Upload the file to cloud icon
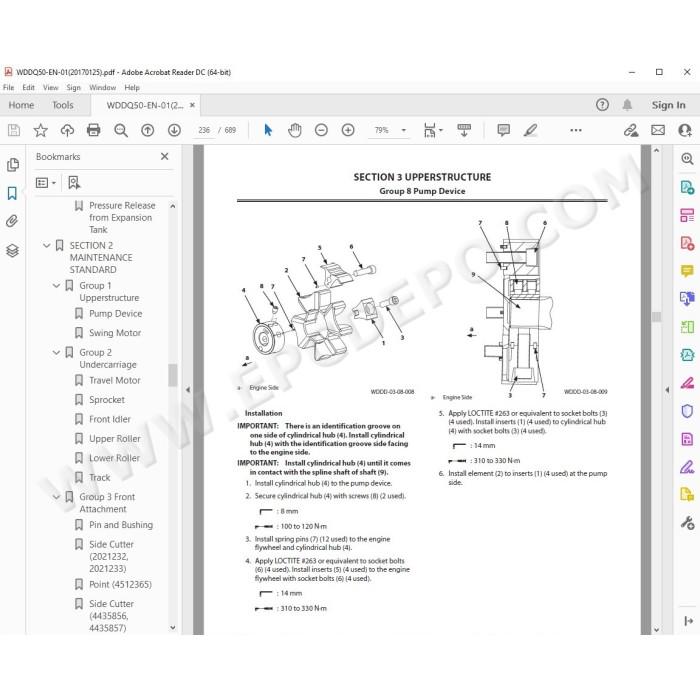This screenshot has width=700, height=700. 67,130
